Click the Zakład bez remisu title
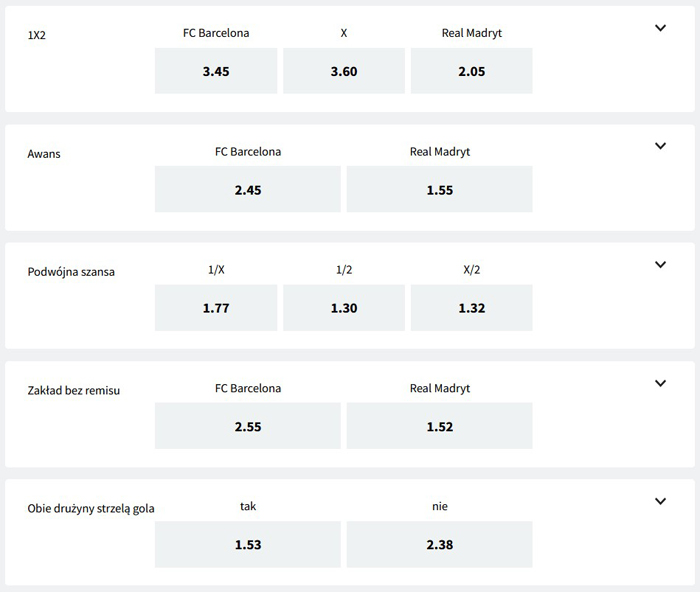 pyautogui.click(x=73, y=390)
